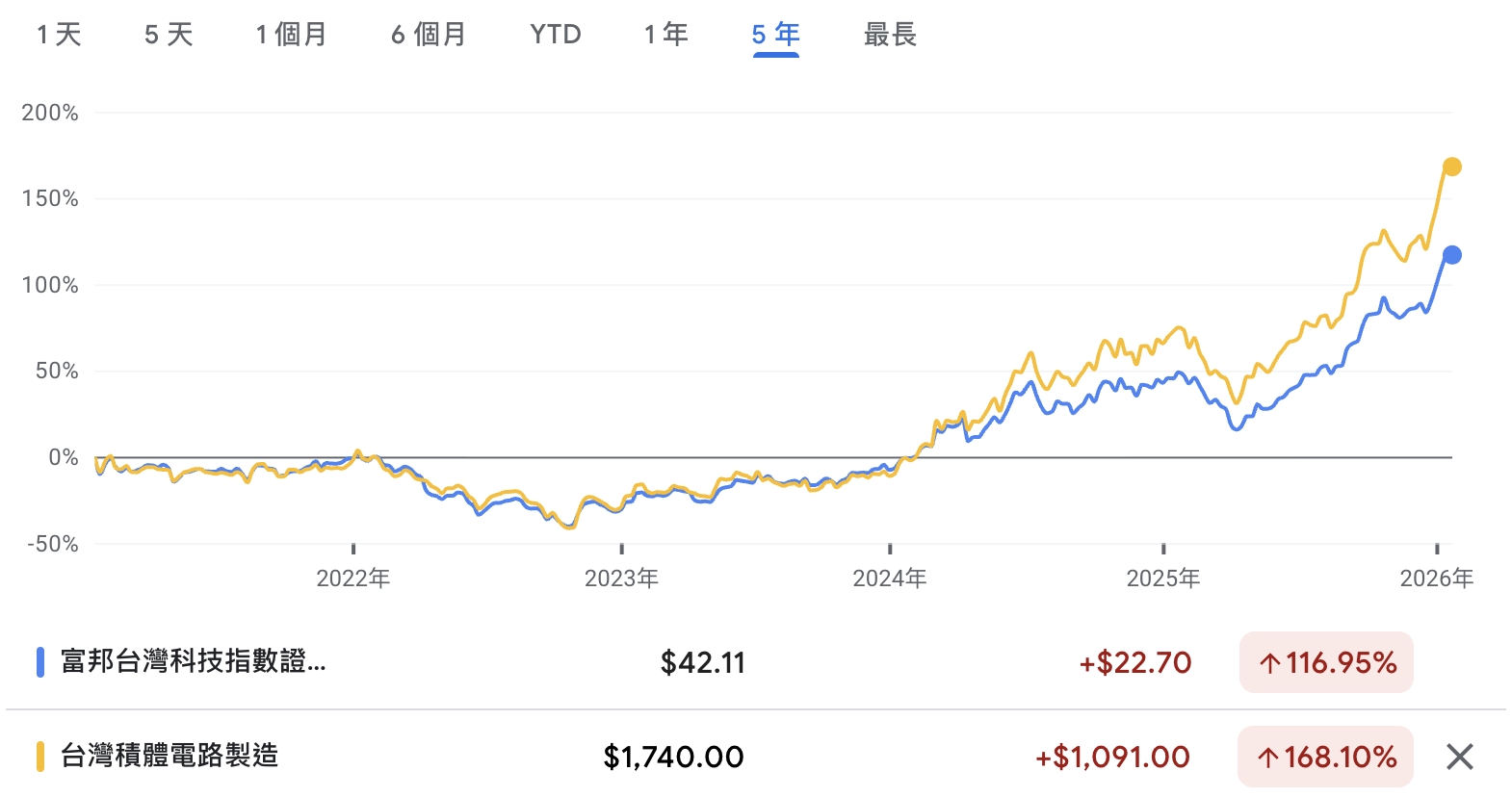The height and width of the screenshot is (797, 1512).
Task: Click the blue endpoint dot on chart
Action: pyautogui.click(x=1451, y=255)
